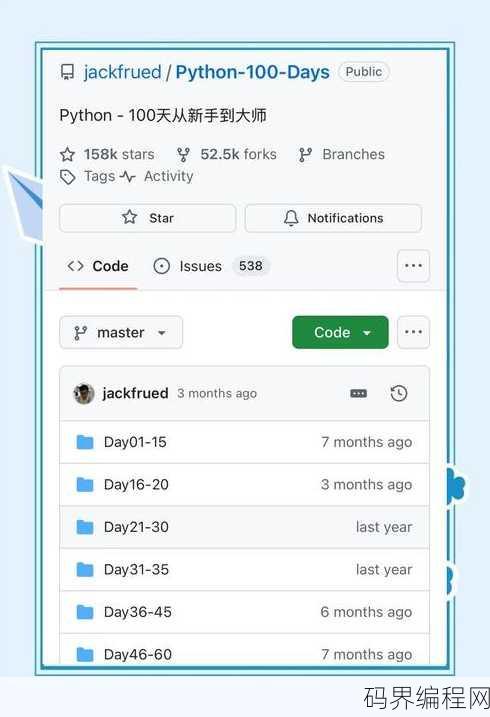
Task: Open the more options menu beside green Code
Action: click(413, 332)
